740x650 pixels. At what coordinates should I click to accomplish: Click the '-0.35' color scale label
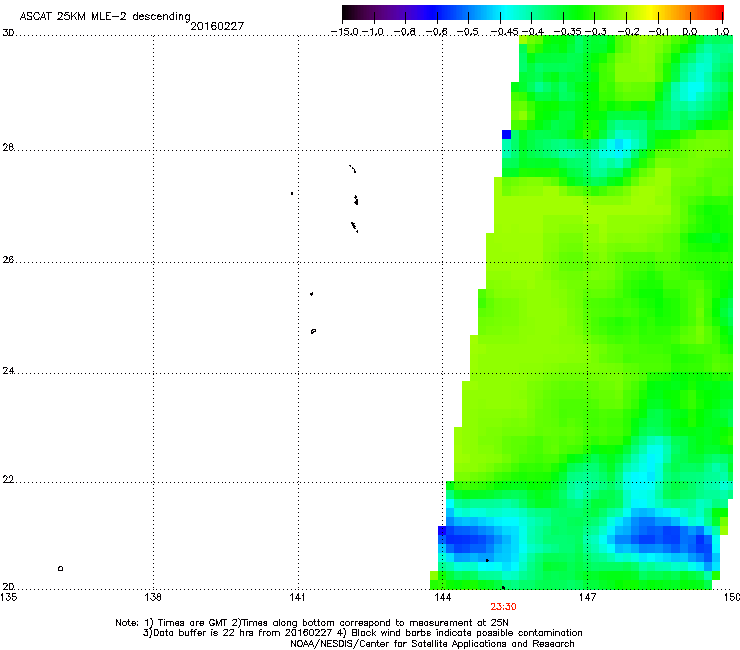pyautogui.click(x=567, y=32)
